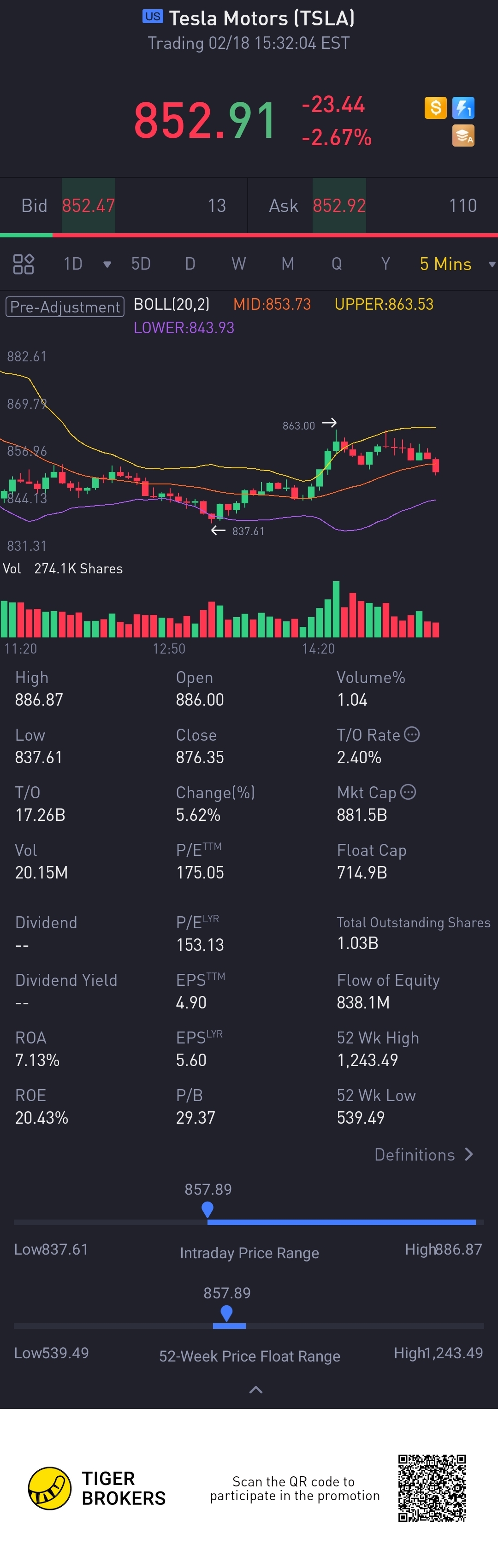Image resolution: width=498 pixels, height=1568 pixels.
Task: Tap the promotion QR code
Action: tap(432, 1488)
